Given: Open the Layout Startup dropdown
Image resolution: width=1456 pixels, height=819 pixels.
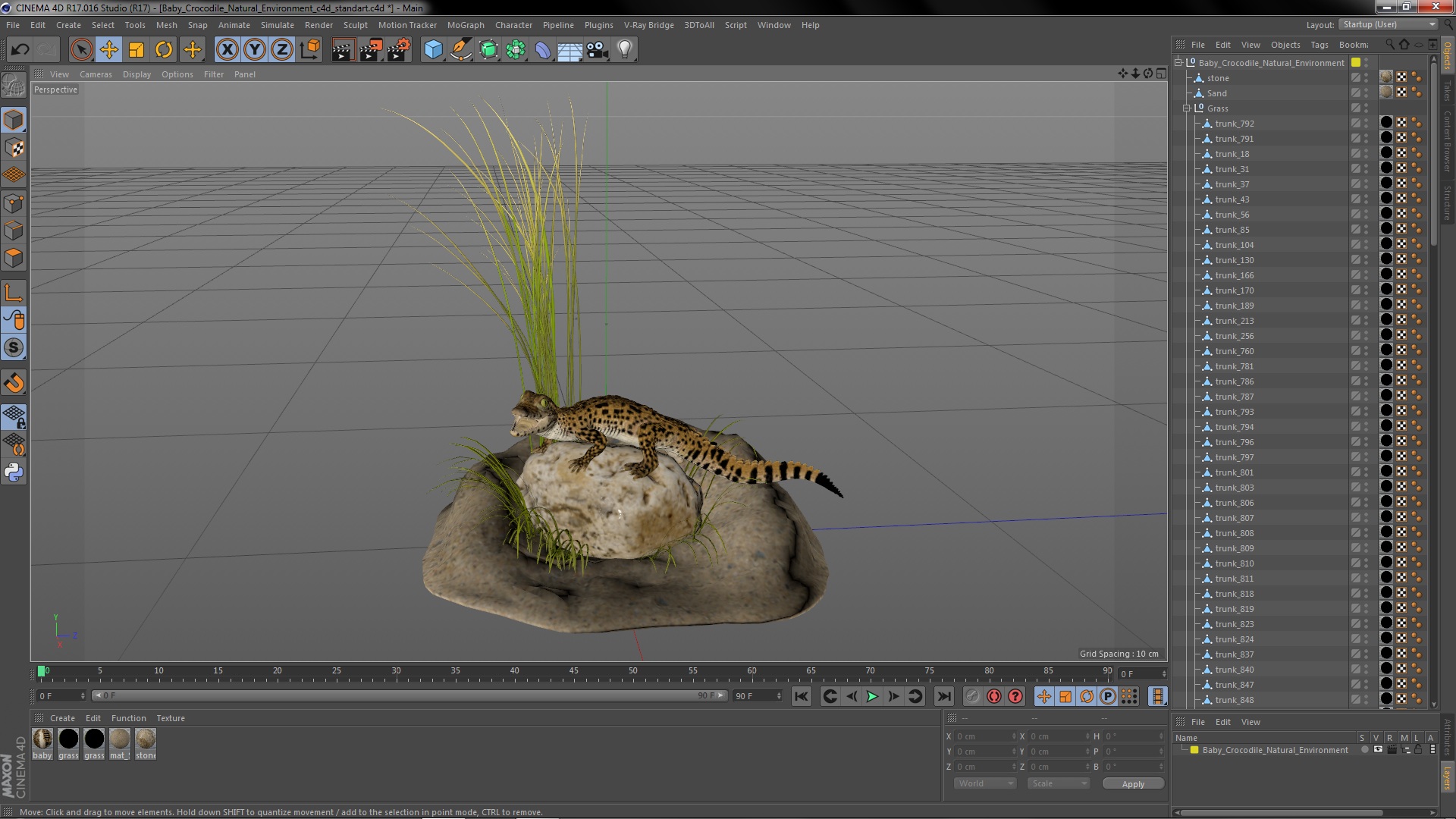Looking at the screenshot, I should pyautogui.click(x=1389, y=24).
